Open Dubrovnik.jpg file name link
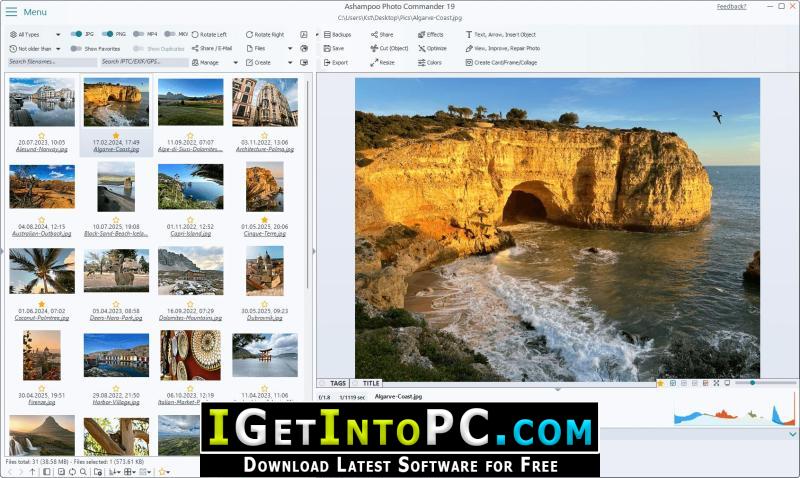The width and height of the screenshot is (800, 478). point(264,318)
